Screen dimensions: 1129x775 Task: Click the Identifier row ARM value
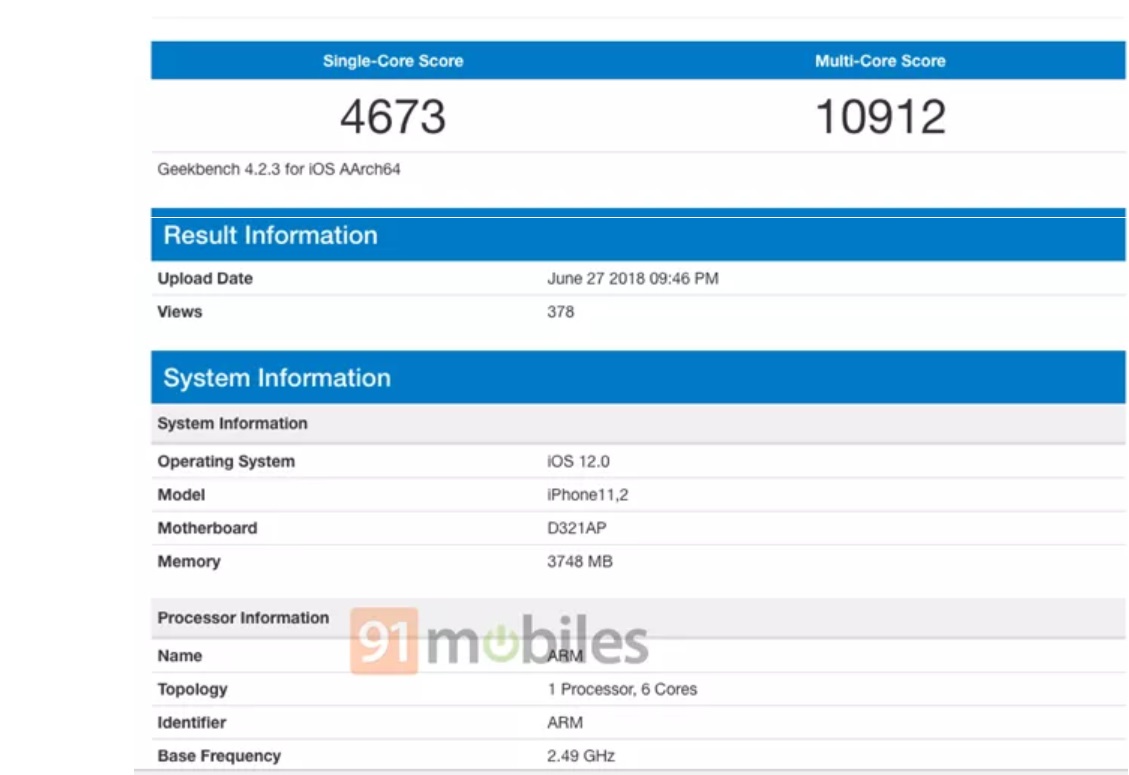pyautogui.click(x=564, y=722)
